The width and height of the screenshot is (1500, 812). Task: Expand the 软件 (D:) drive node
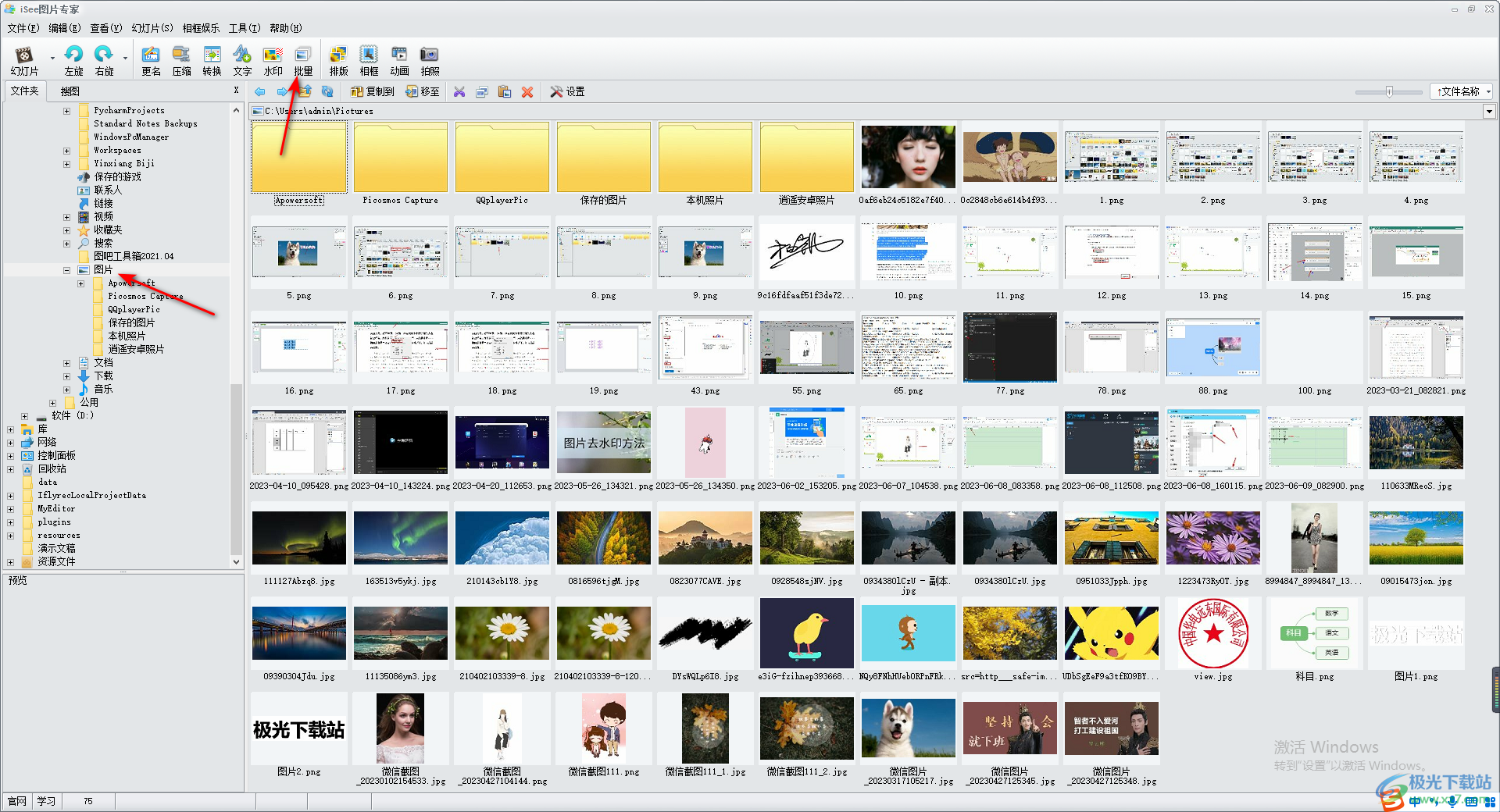pos(24,416)
